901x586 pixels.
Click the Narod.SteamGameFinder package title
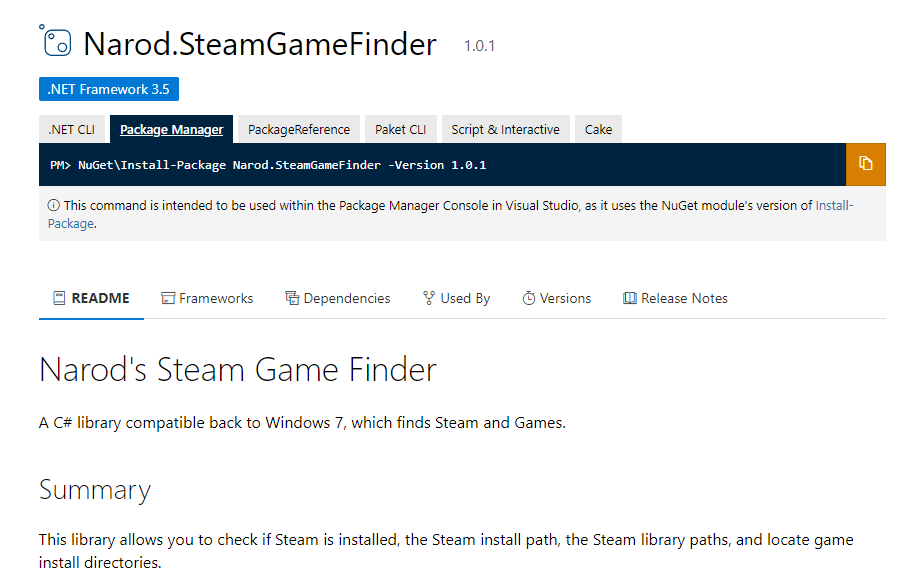[x=260, y=44]
